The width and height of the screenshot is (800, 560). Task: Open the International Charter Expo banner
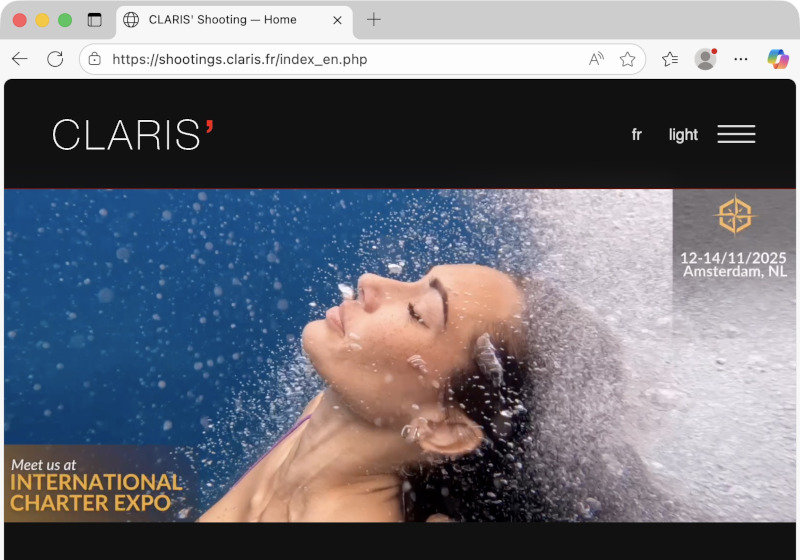[x=96, y=485]
